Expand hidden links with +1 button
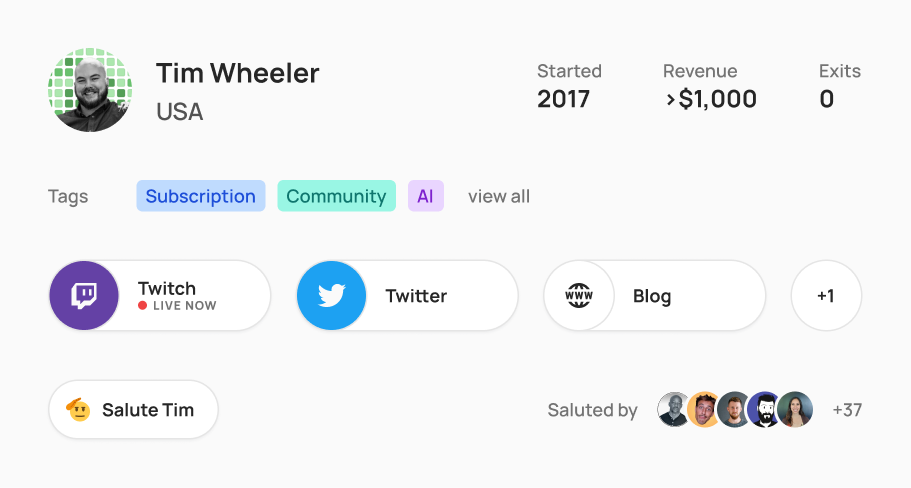The width and height of the screenshot is (911, 488). click(x=826, y=296)
